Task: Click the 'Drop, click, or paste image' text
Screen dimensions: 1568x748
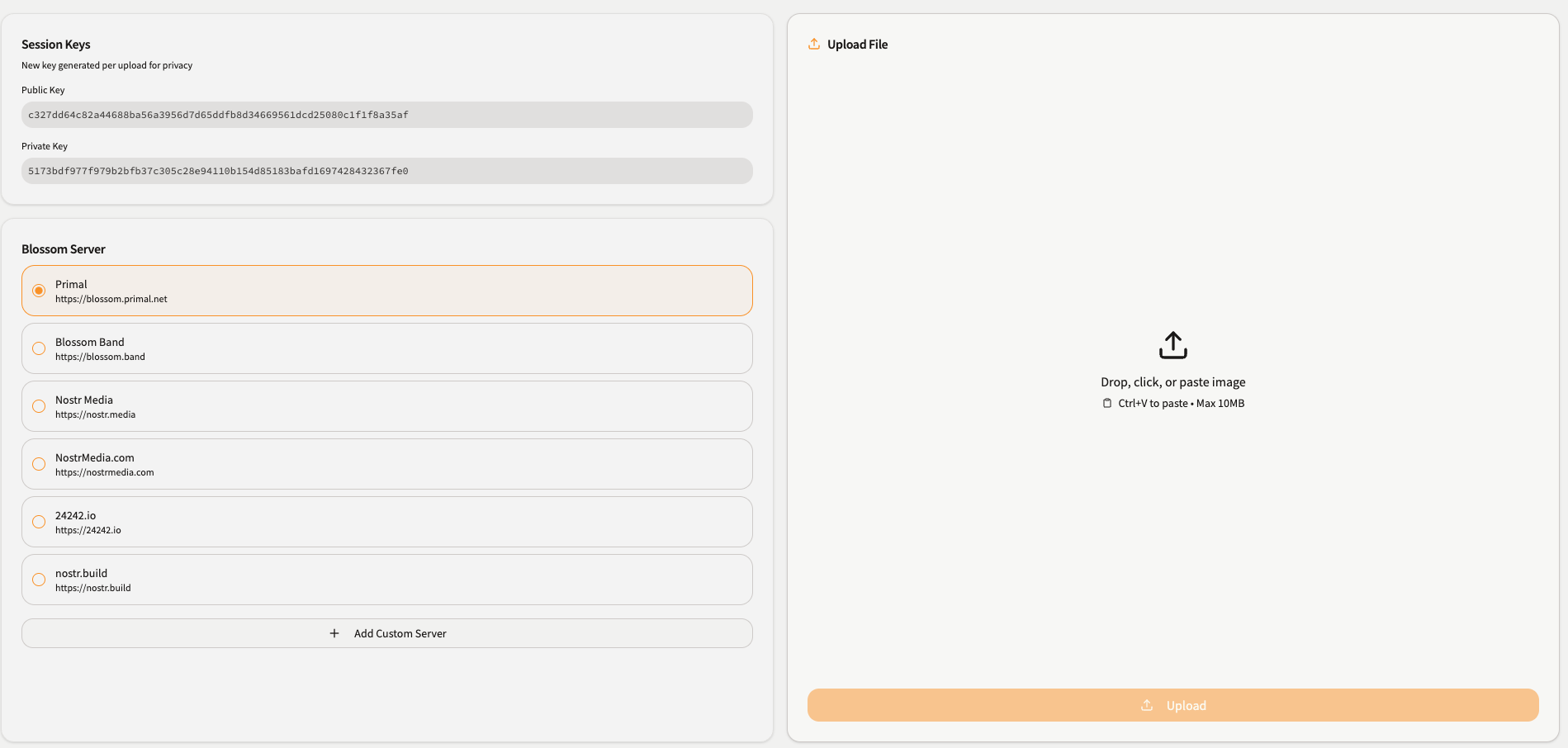Action: tap(1172, 382)
